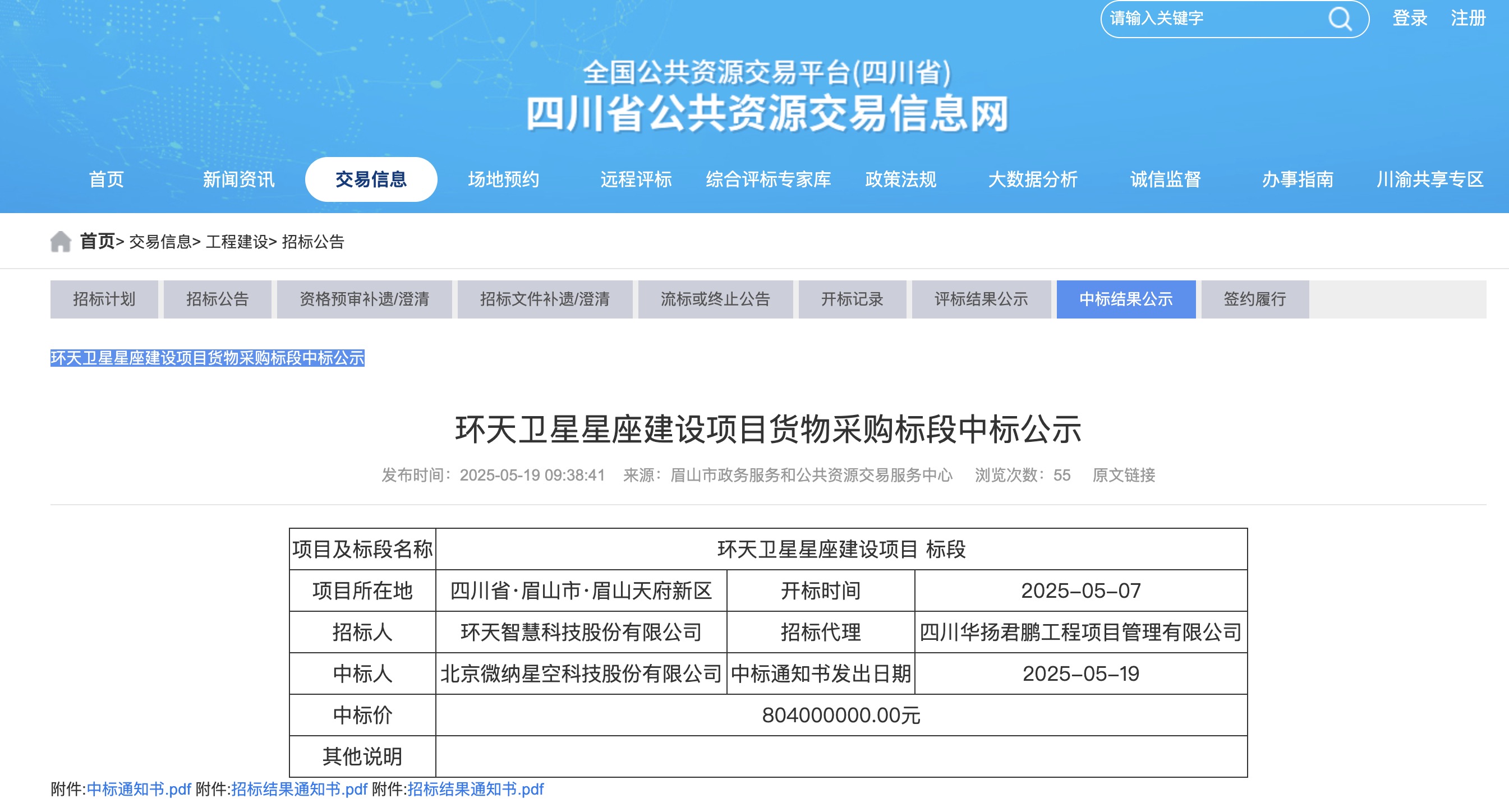Open the first 招标结果通知书.pdf attachment

(300, 789)
